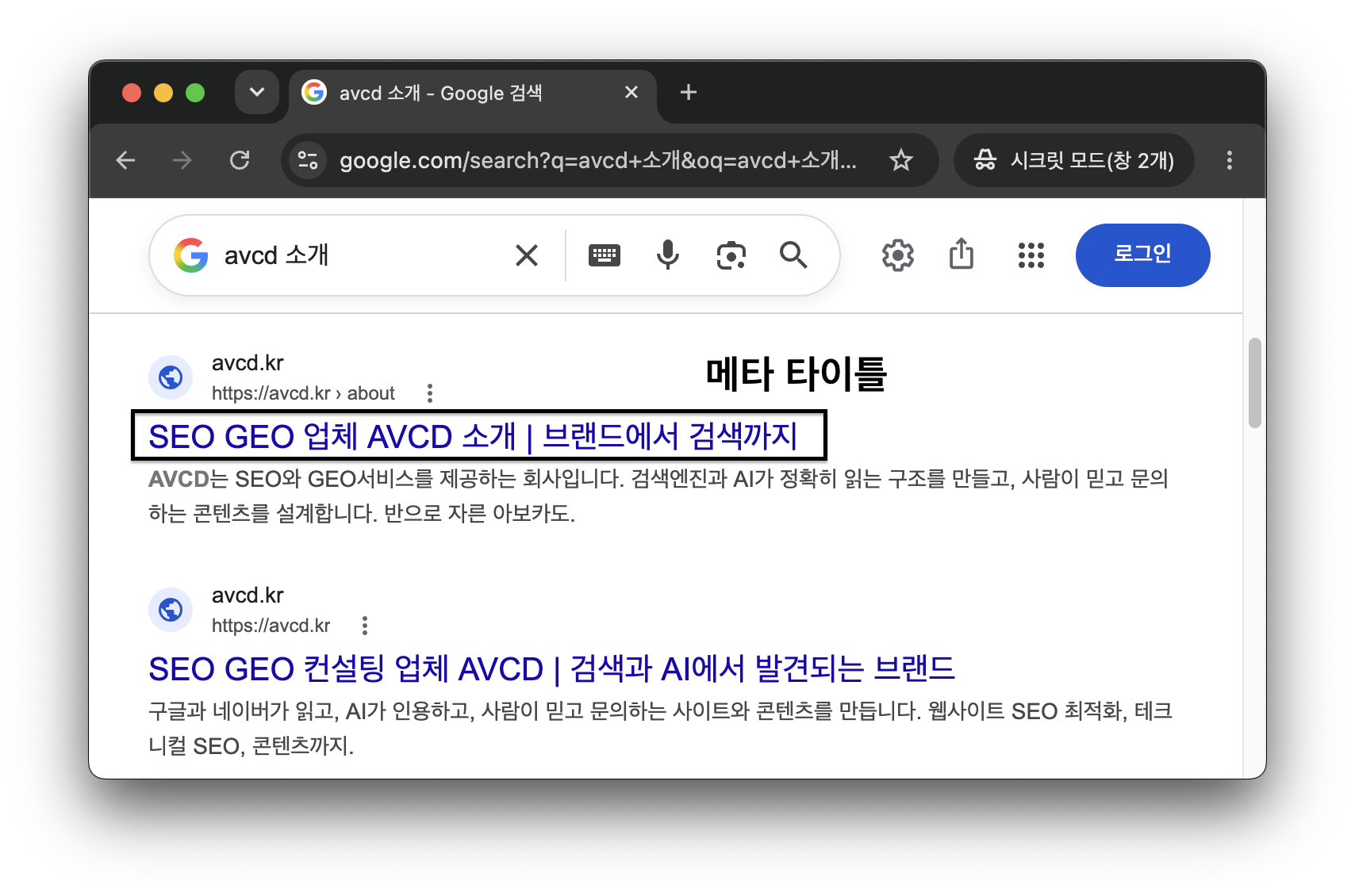Clear the search query with X
Viewport: 1355px width, 896px height.
coord(527,255)
